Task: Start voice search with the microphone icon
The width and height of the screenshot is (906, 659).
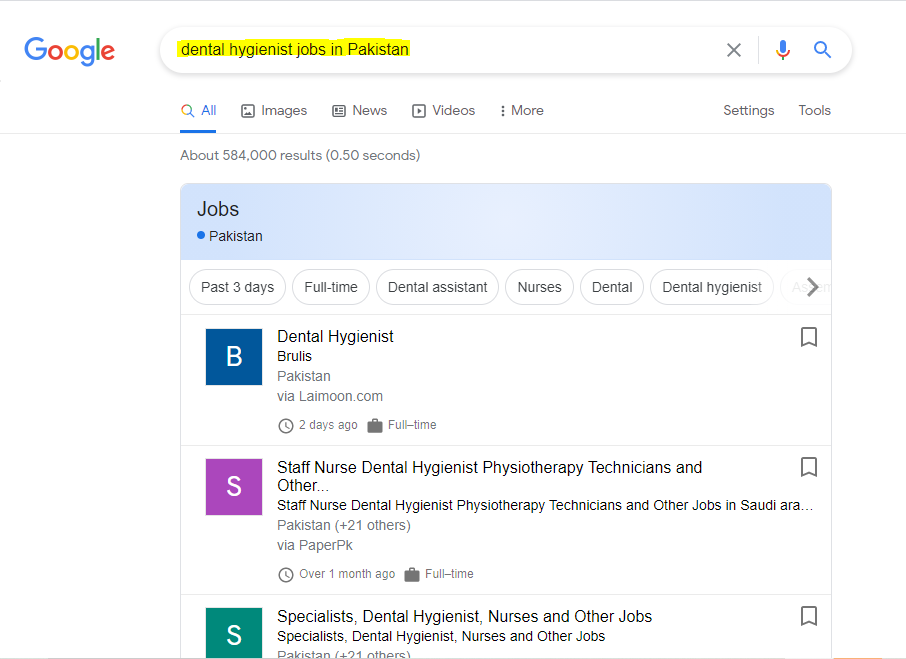Action: pyautogui.click(x=783, y=50)
